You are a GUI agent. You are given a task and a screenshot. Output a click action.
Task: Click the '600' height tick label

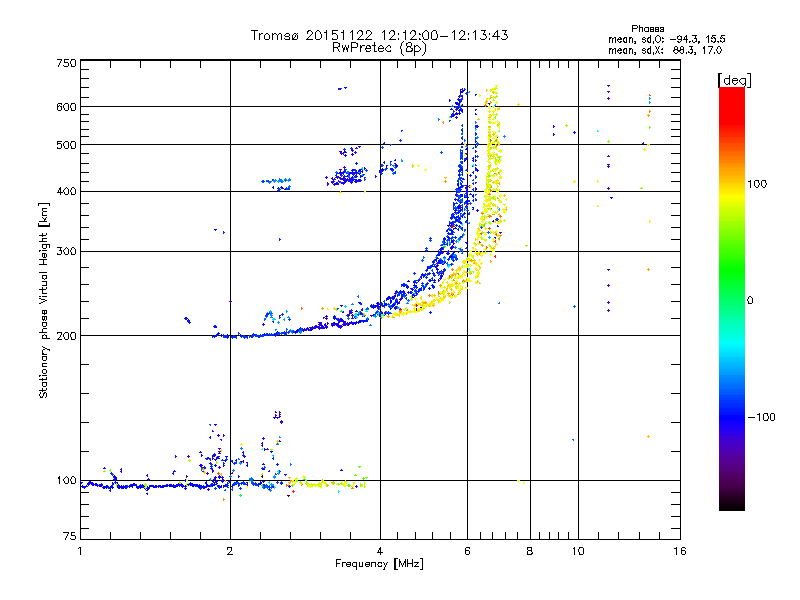pos(67,107)
